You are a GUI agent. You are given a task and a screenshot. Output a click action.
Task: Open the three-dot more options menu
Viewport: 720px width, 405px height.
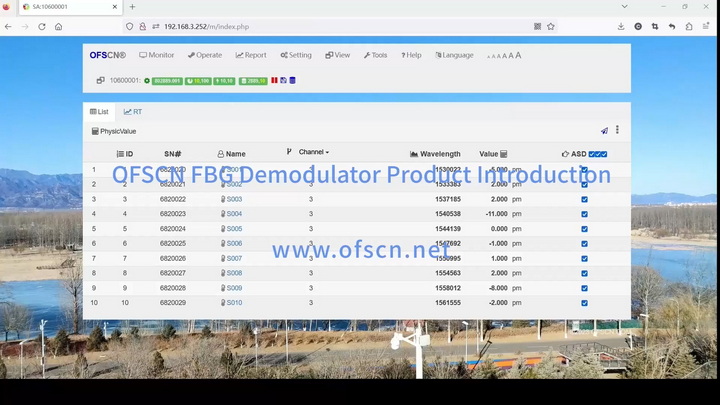[617, 129]
